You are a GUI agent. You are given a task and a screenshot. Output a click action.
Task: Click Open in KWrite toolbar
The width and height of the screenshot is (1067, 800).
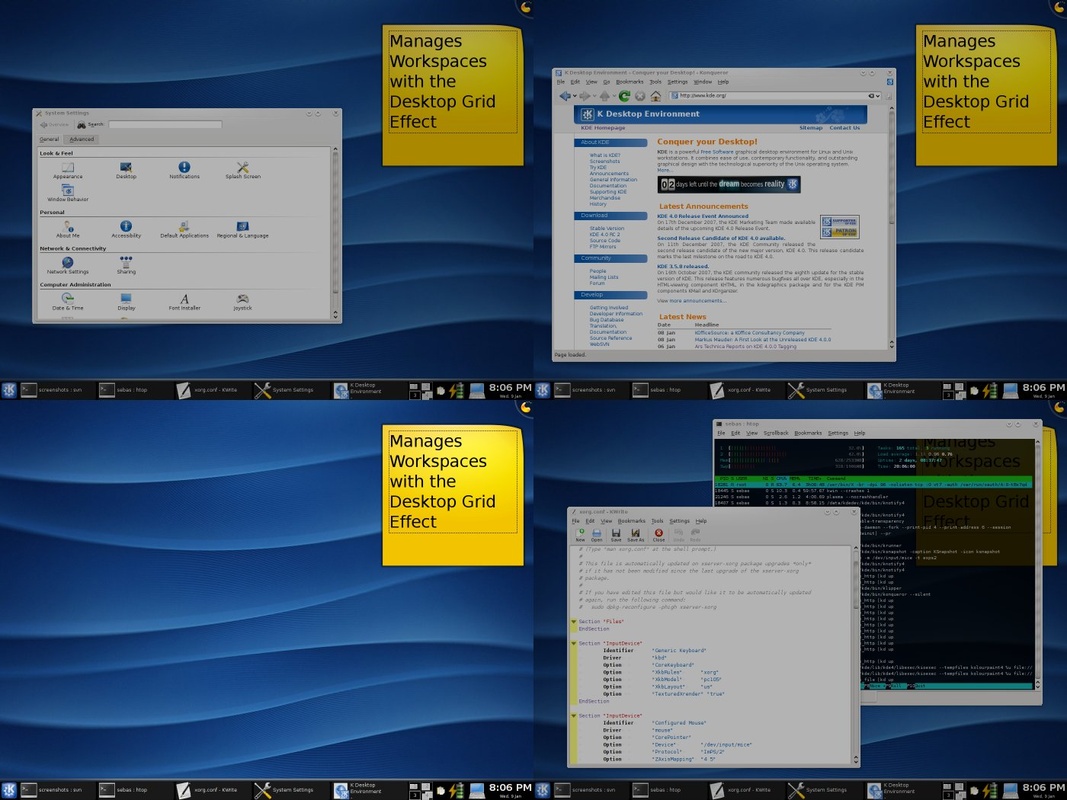[597, 535]
